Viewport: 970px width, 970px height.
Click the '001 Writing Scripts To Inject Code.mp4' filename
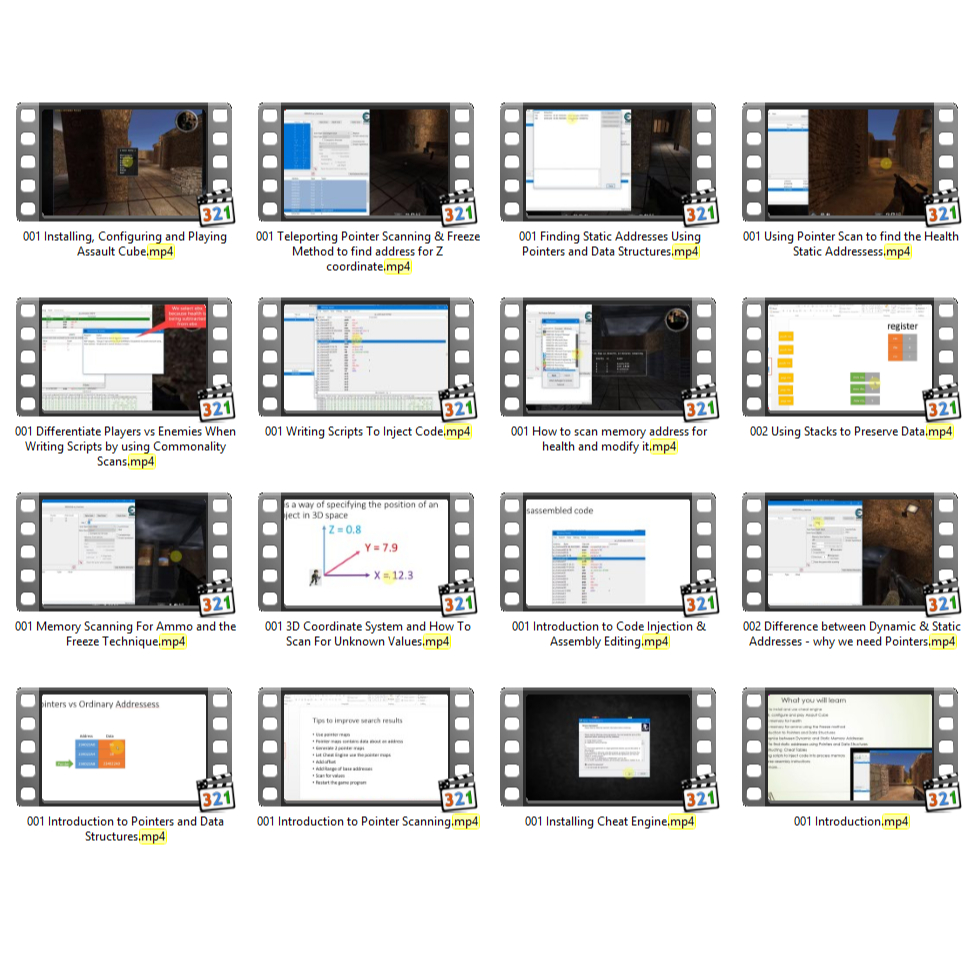coord(367,432)
